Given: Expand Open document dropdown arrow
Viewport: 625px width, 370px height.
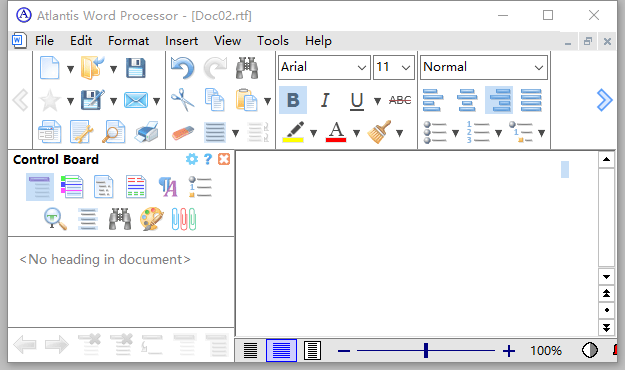Looking at the screenshot, I should coord(114,69).
